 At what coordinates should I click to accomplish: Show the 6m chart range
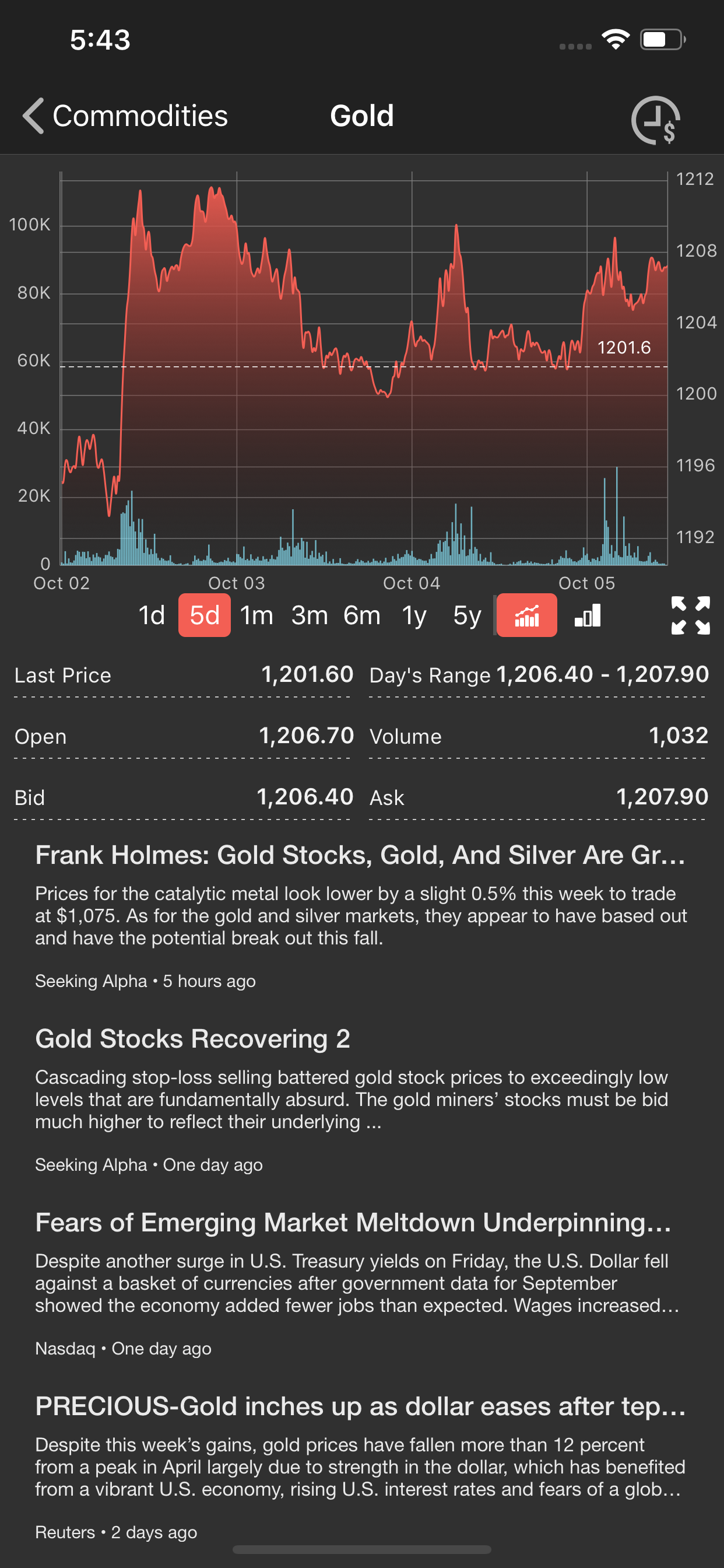click(x=362, y=615)
